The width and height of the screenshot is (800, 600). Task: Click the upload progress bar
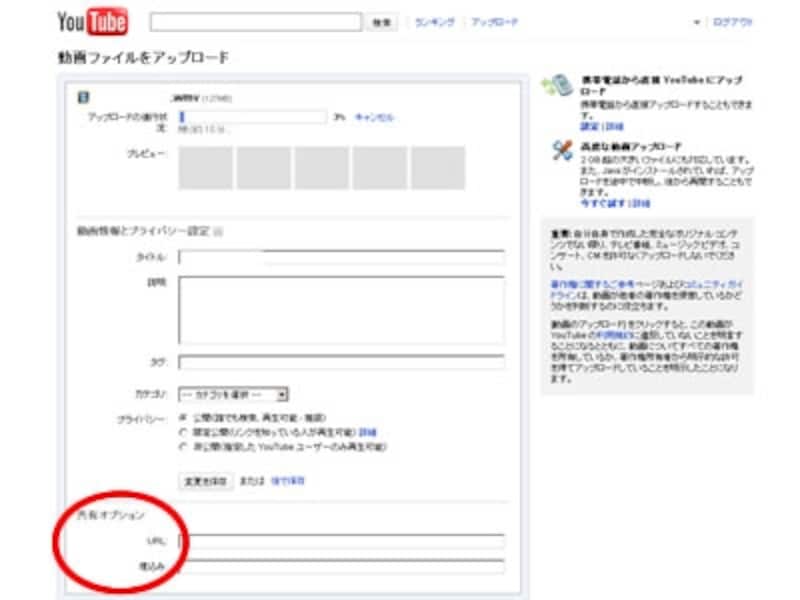(x=253, y=117)
